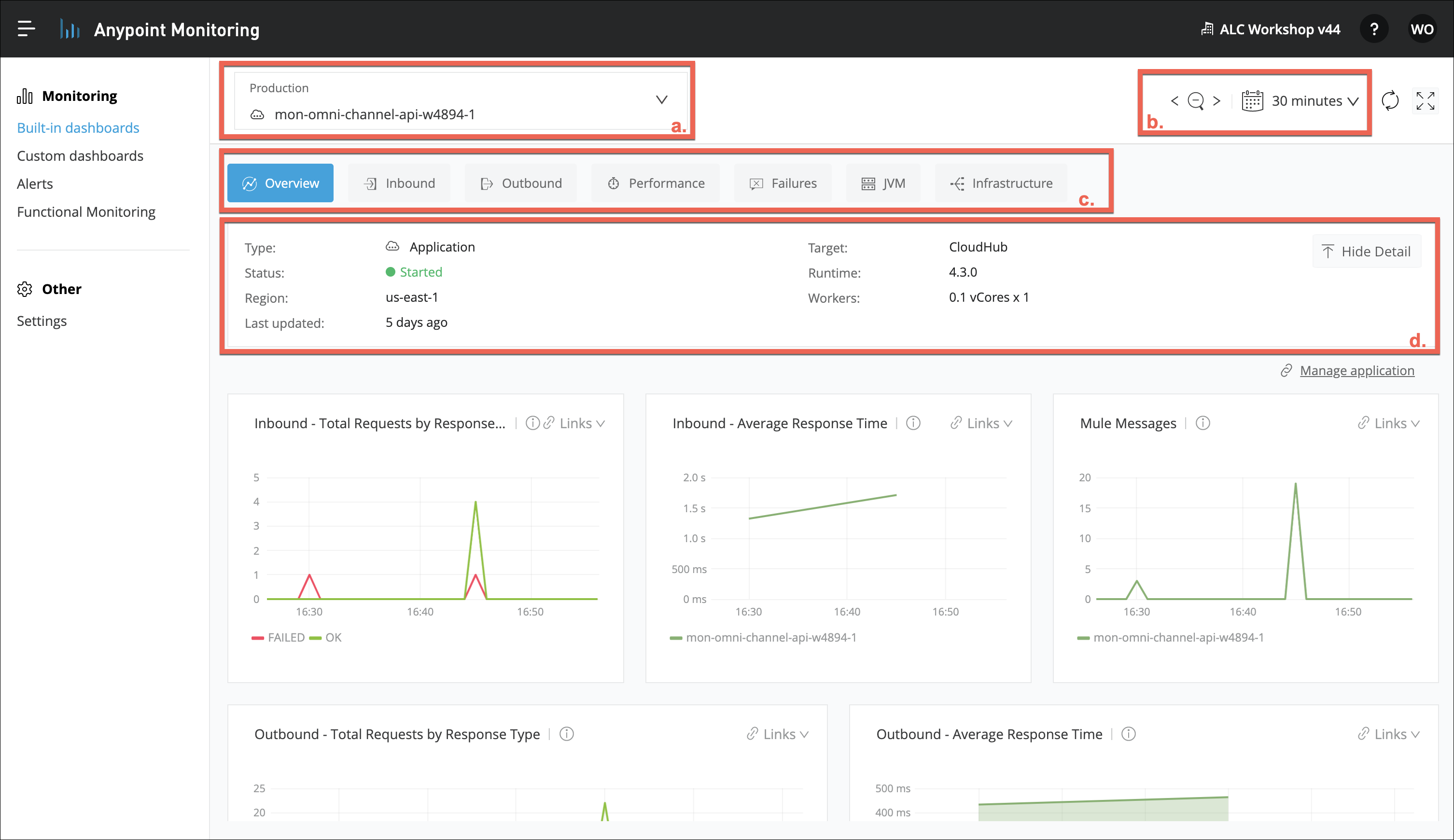Open the hamburger navigation menu
Image resolution: width=1454 pixels, height=840 pixels.
[26, 29]
